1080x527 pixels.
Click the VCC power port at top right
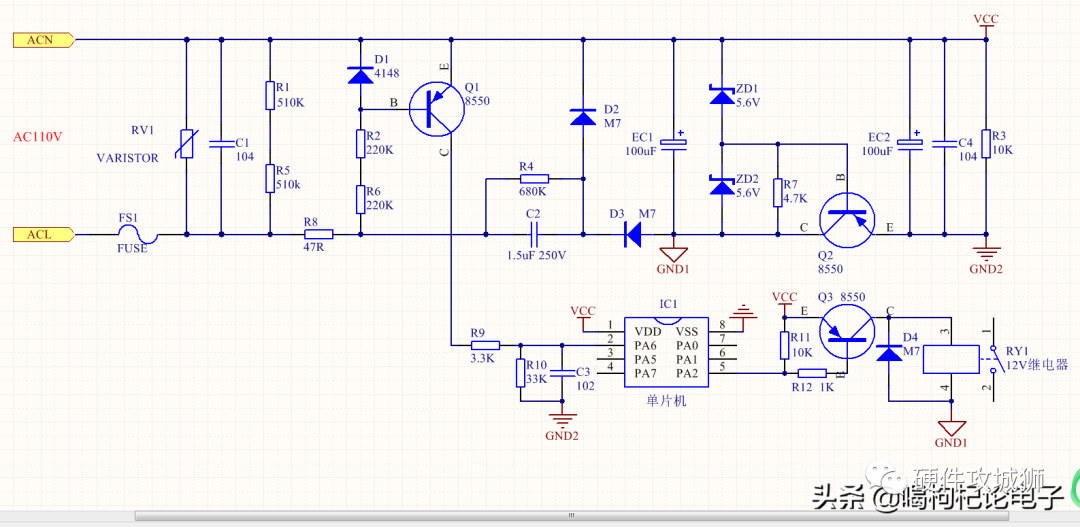click(x=986, y=25)
